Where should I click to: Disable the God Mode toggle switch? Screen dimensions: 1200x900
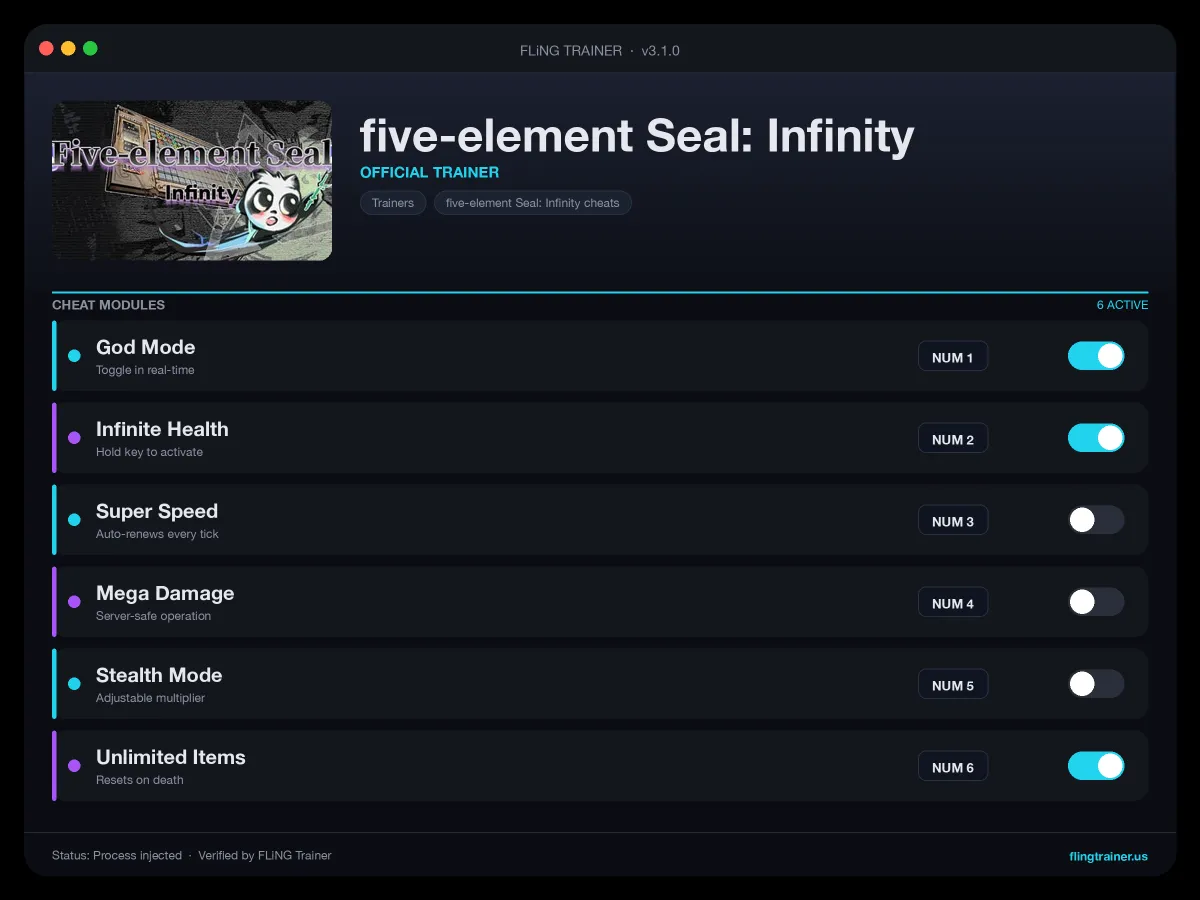point(1096,356)
